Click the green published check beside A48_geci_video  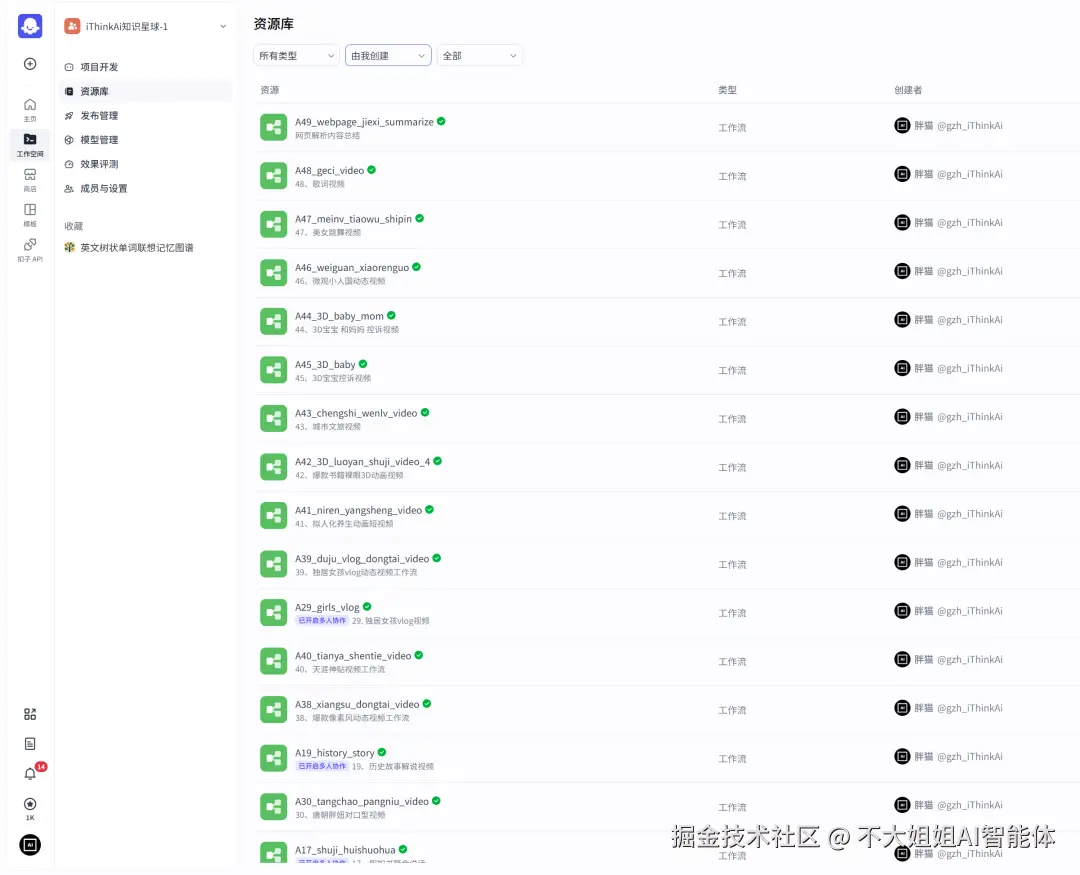point(371,169)
